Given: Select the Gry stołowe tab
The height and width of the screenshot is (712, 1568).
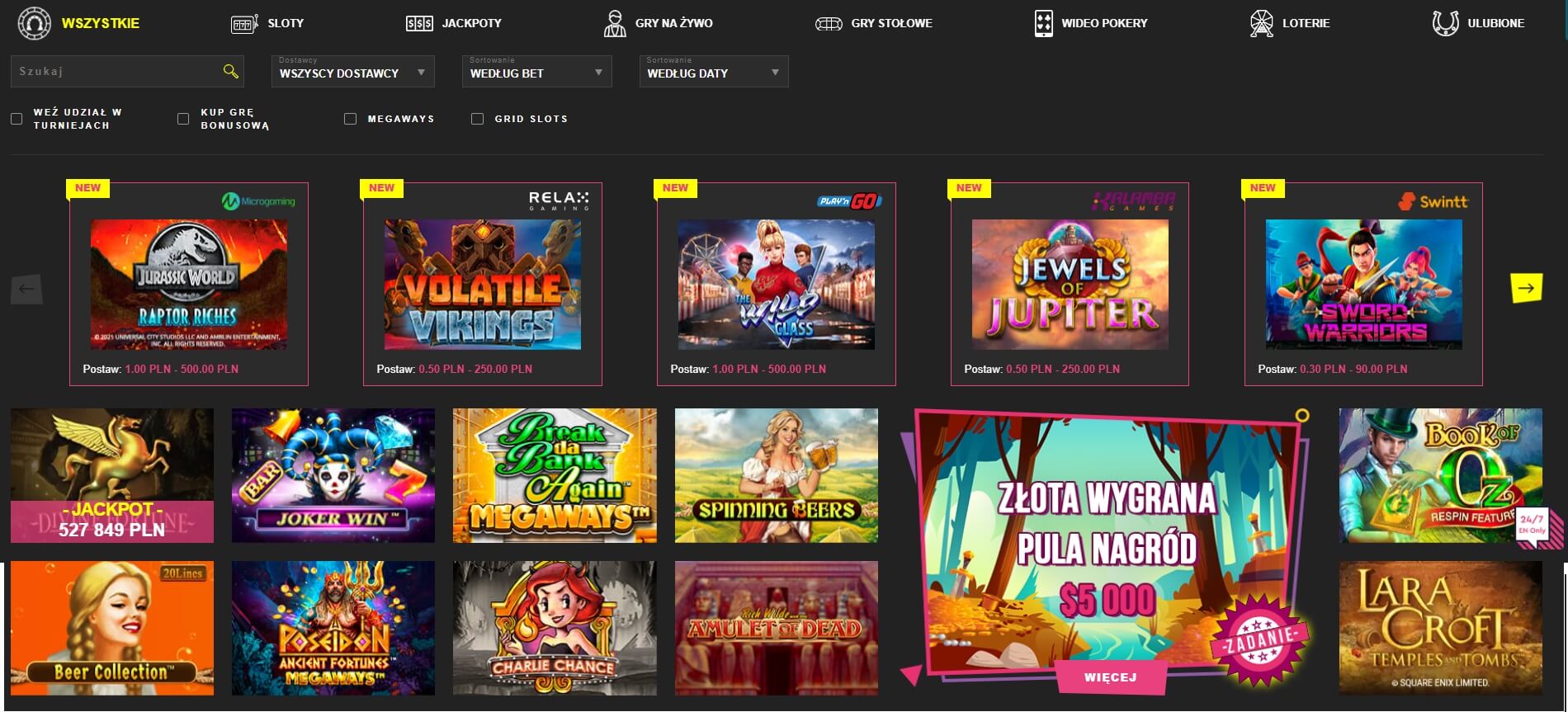Looking at the screenshot, I should click(891, 23).
